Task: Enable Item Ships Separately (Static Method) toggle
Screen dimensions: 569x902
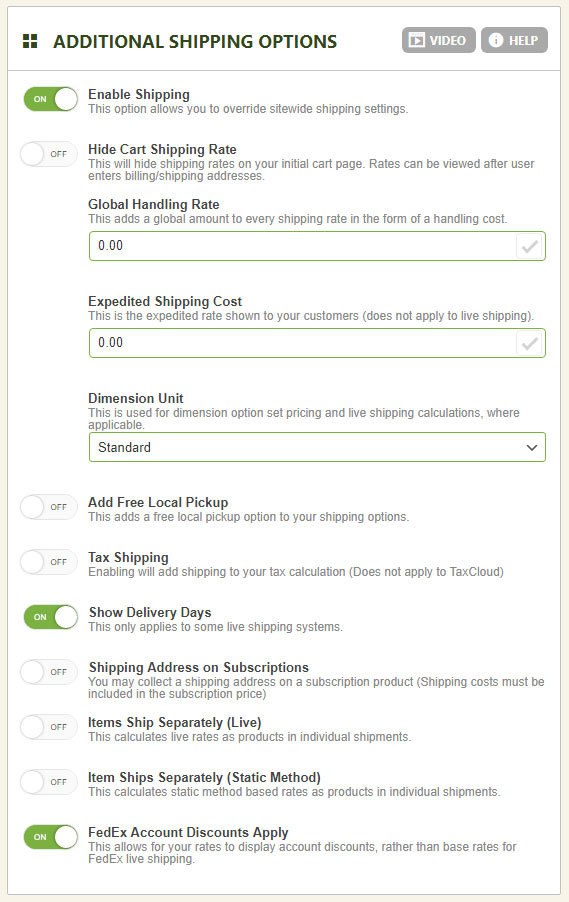Action: pos(48,782)
